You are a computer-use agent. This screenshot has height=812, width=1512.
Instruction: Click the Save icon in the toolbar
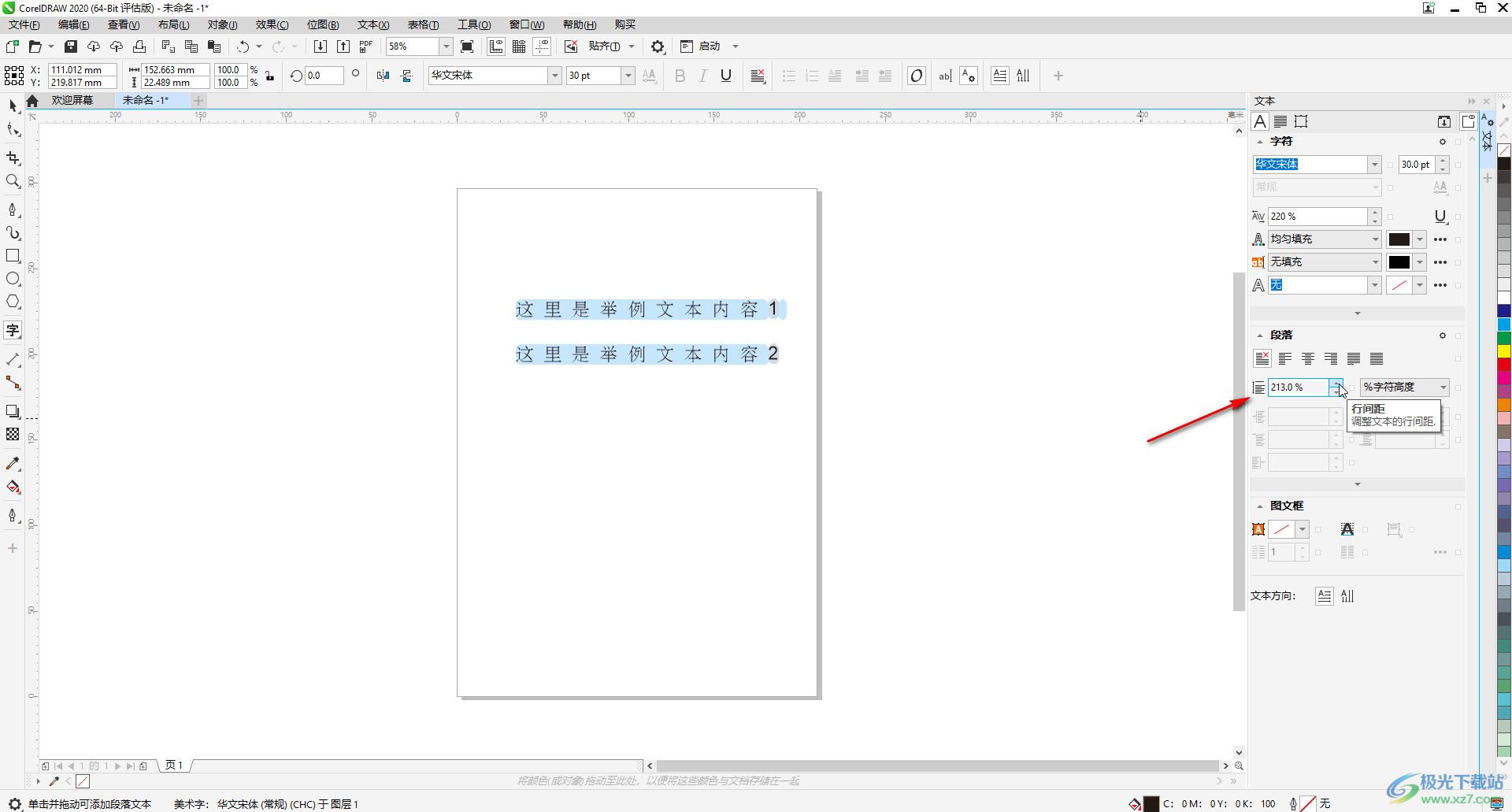(x=71, y=46)
